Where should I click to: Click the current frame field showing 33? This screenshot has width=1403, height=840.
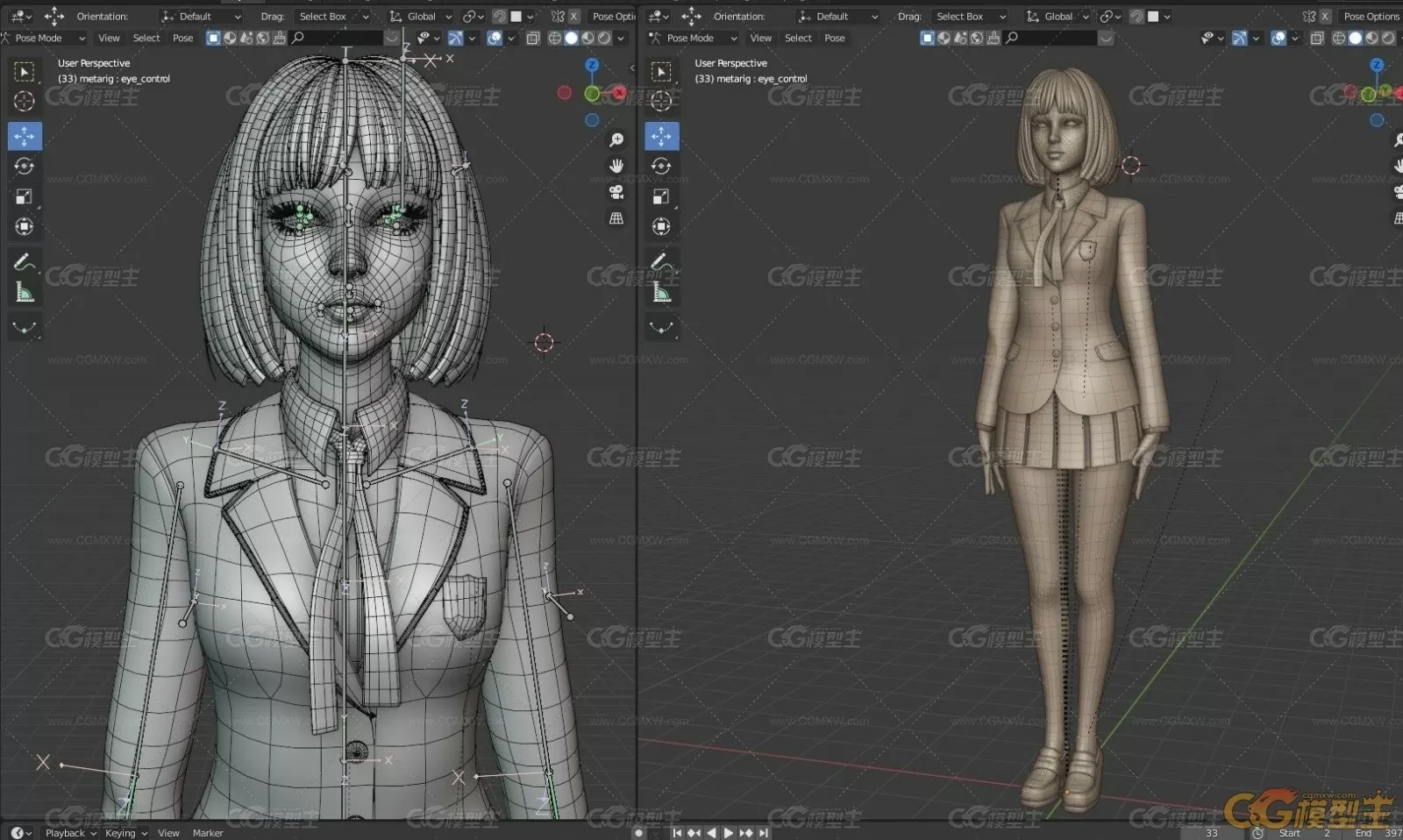point(1213,833)
